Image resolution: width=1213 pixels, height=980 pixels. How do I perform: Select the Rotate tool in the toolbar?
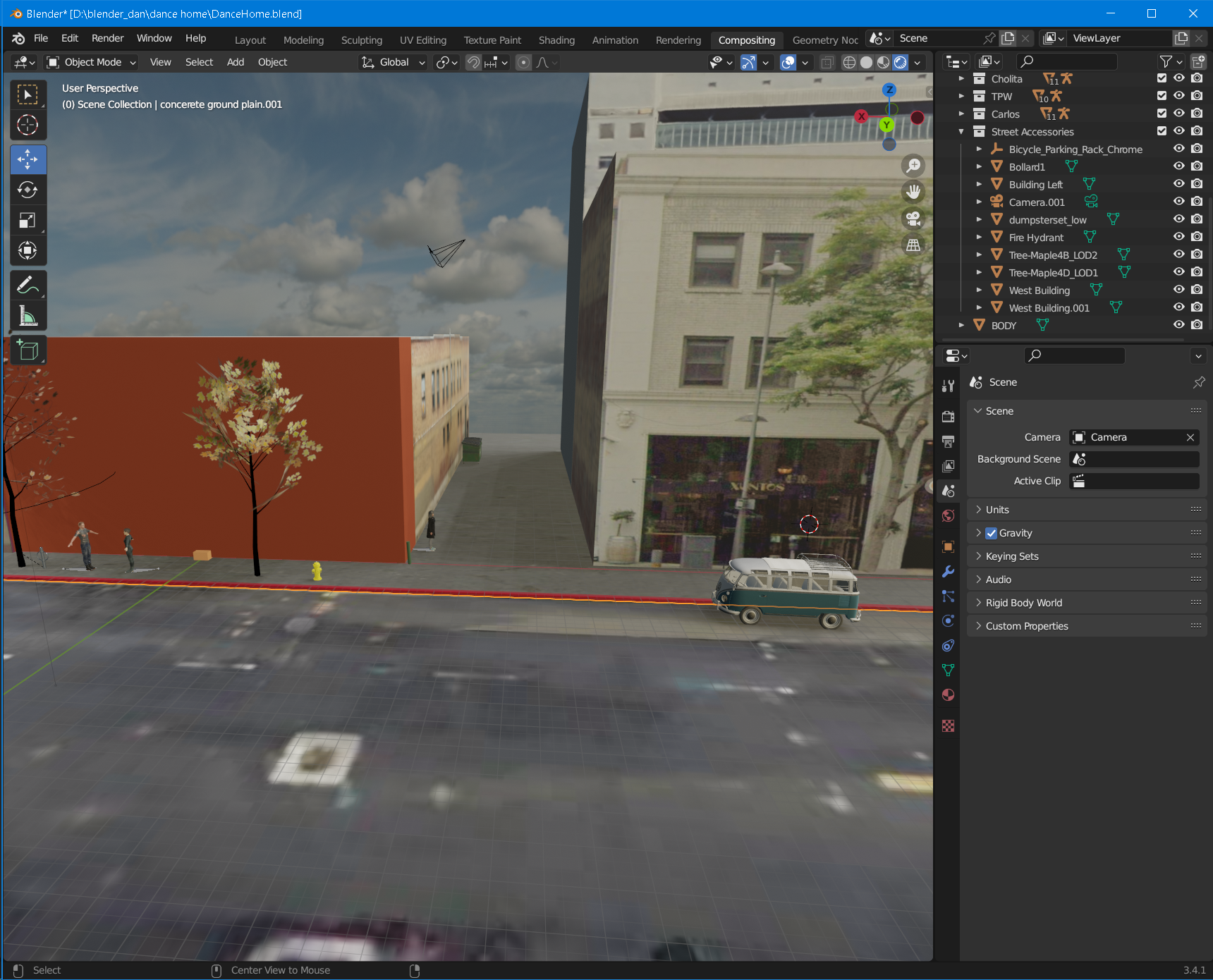tap(28, 190)
